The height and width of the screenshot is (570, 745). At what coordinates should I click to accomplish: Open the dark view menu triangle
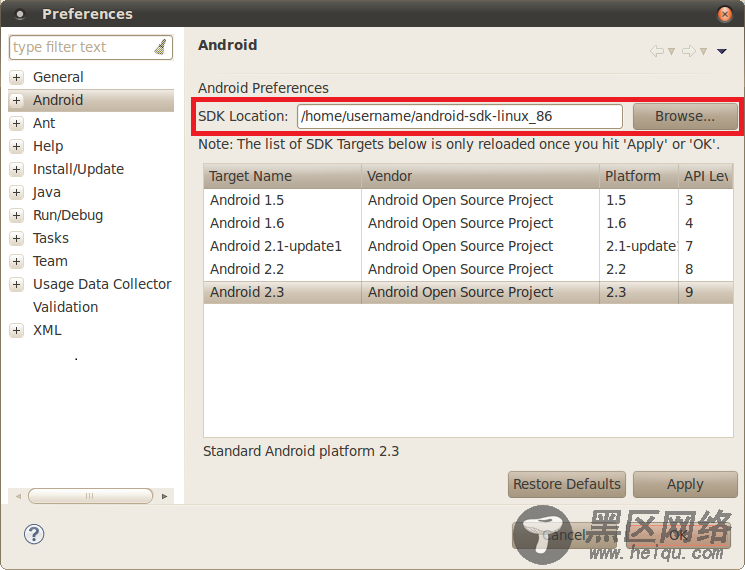pyautogui.click(x=722, y=51)
